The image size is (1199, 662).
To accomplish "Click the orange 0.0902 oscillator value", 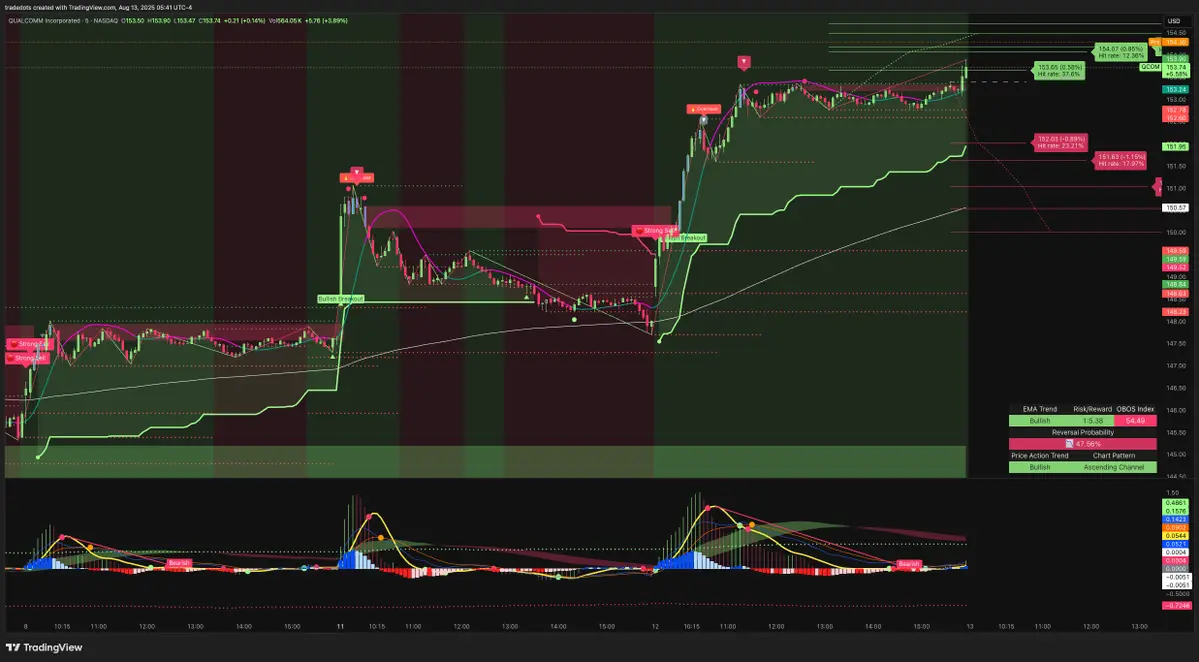I will click(1175, 527).
